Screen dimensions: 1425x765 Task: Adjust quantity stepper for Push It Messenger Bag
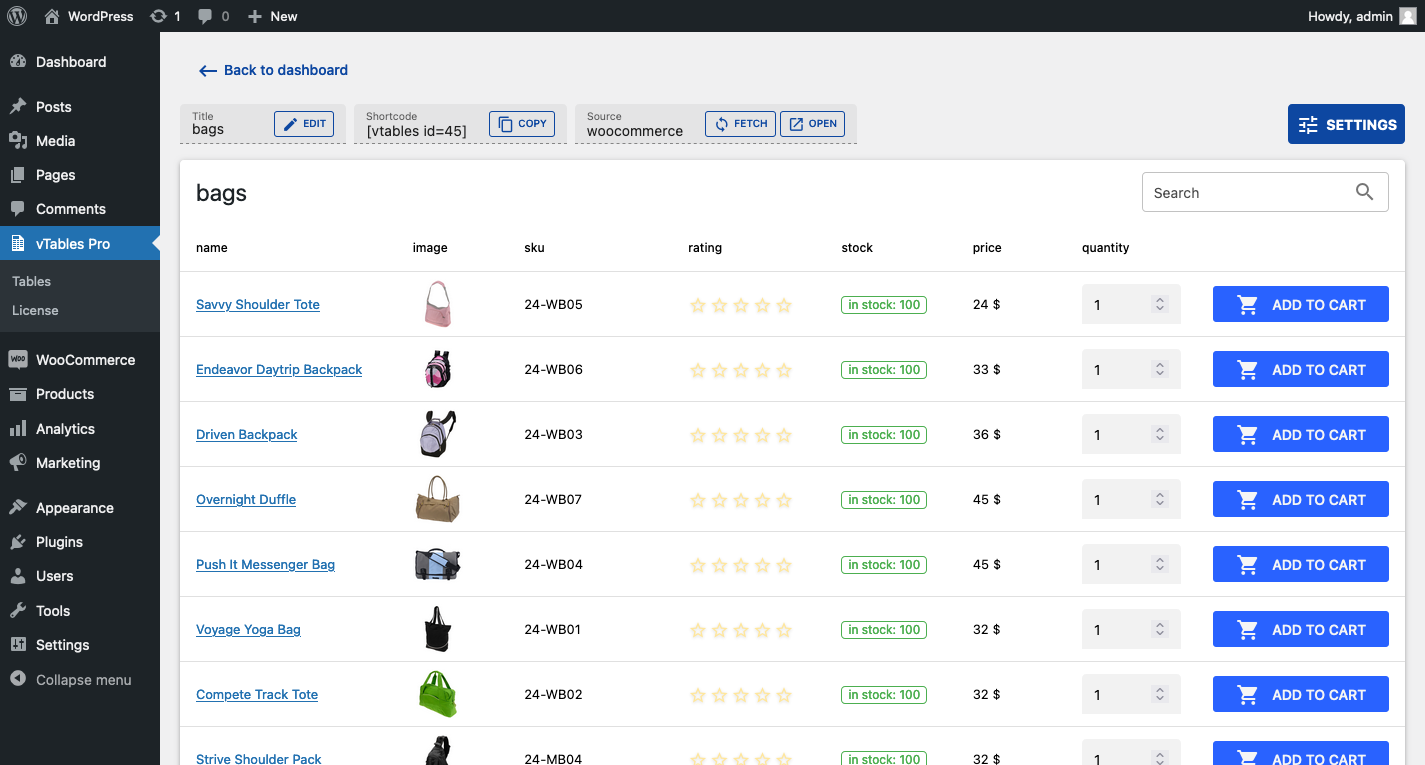pyautogui.click(x=1160, y=565)
